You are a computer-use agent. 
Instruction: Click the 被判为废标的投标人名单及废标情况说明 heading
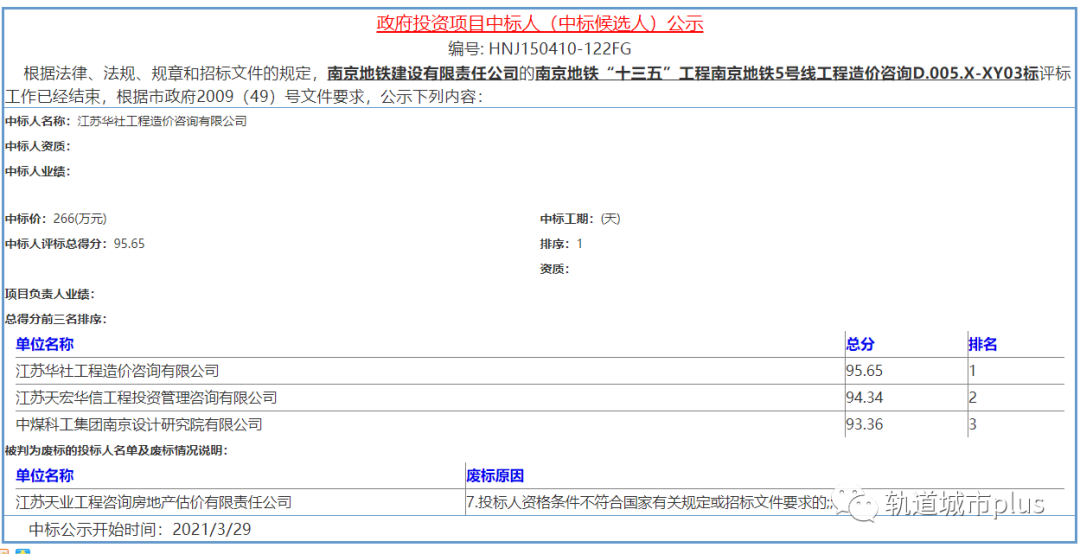tap(116, 451)
